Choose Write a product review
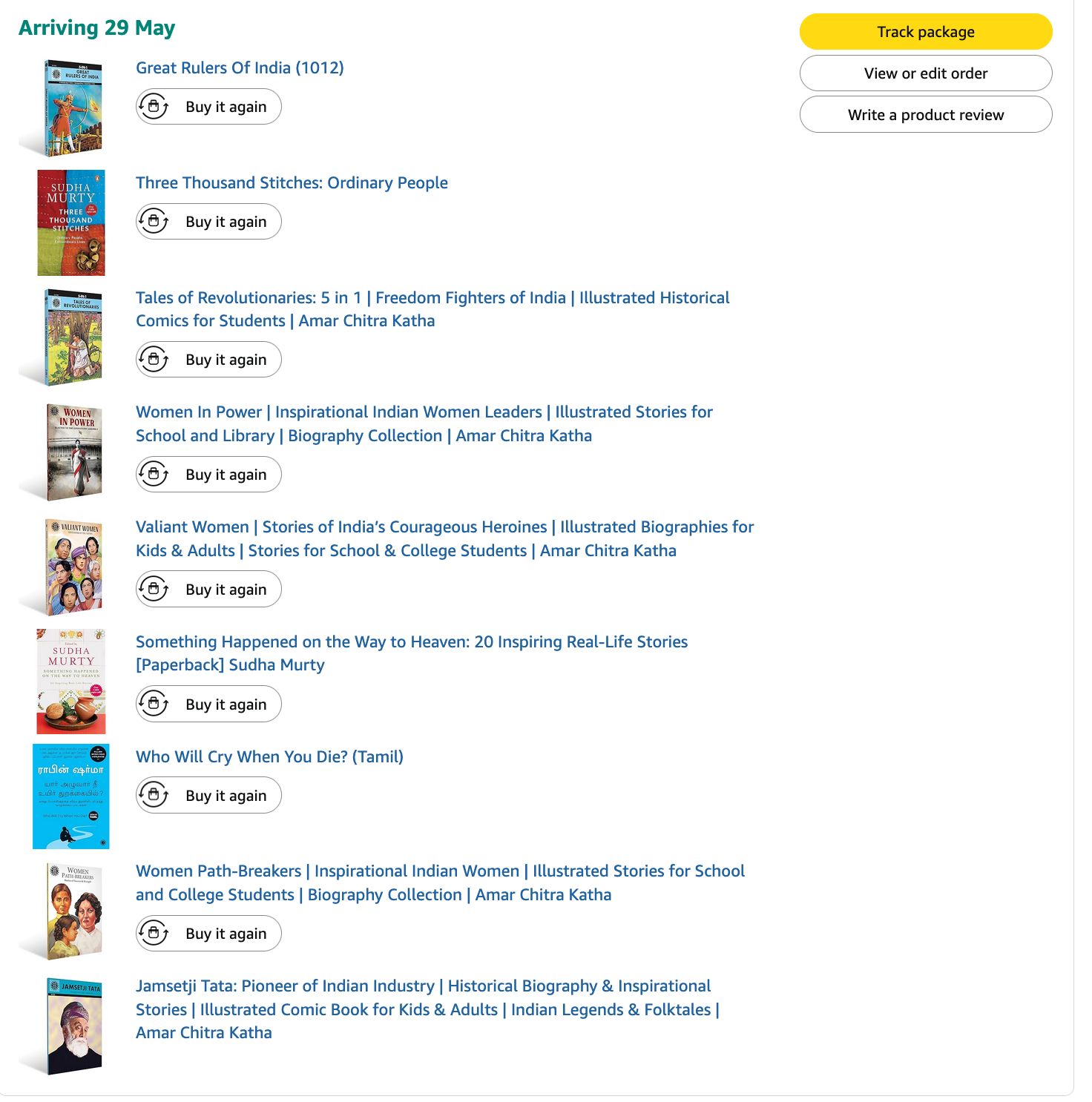This screenshot has width=1092, height=1102. [x=925, y=115]
